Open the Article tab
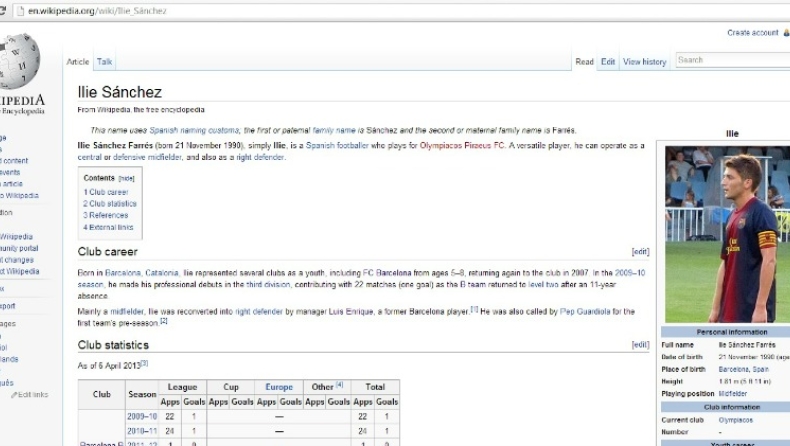 pos(78,61)
